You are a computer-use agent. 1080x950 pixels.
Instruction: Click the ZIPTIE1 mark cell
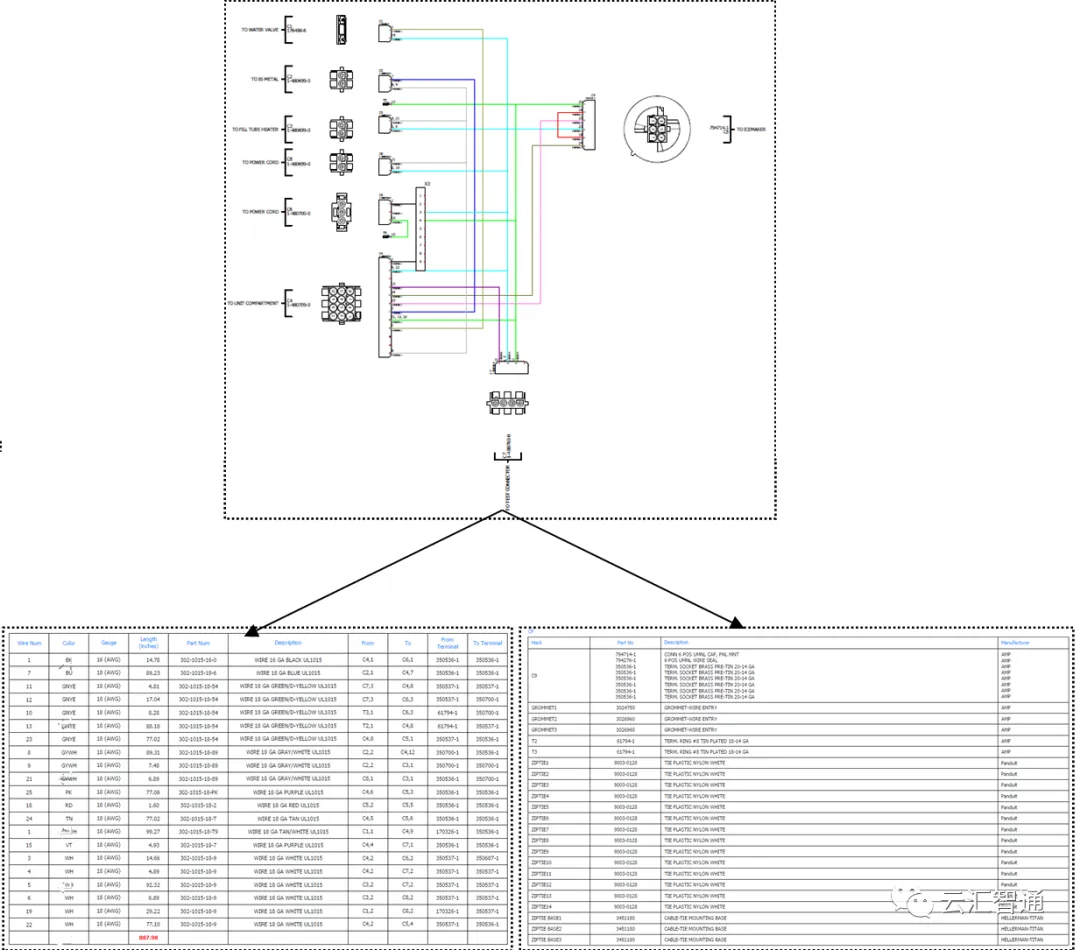pyautogui.click(x=559, y=763)
